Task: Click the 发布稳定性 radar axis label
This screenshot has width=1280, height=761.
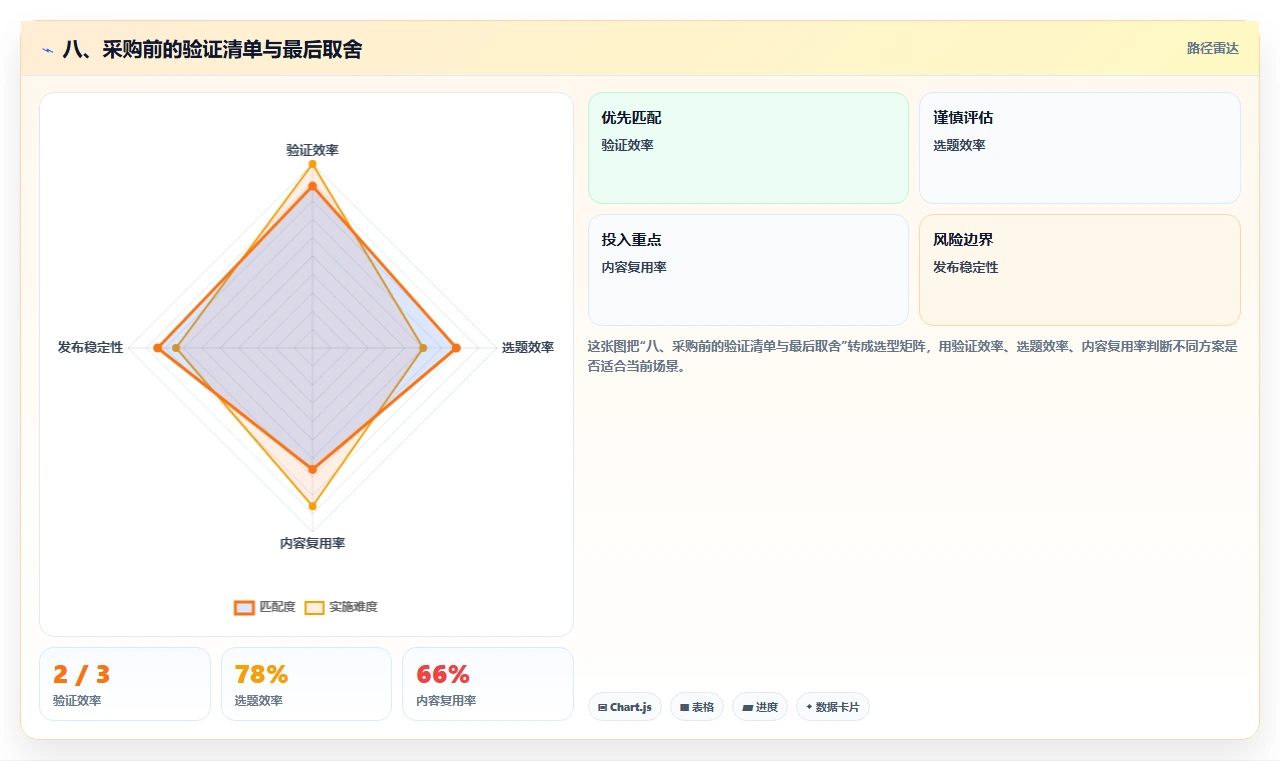Action: click(x=90, y=347)
